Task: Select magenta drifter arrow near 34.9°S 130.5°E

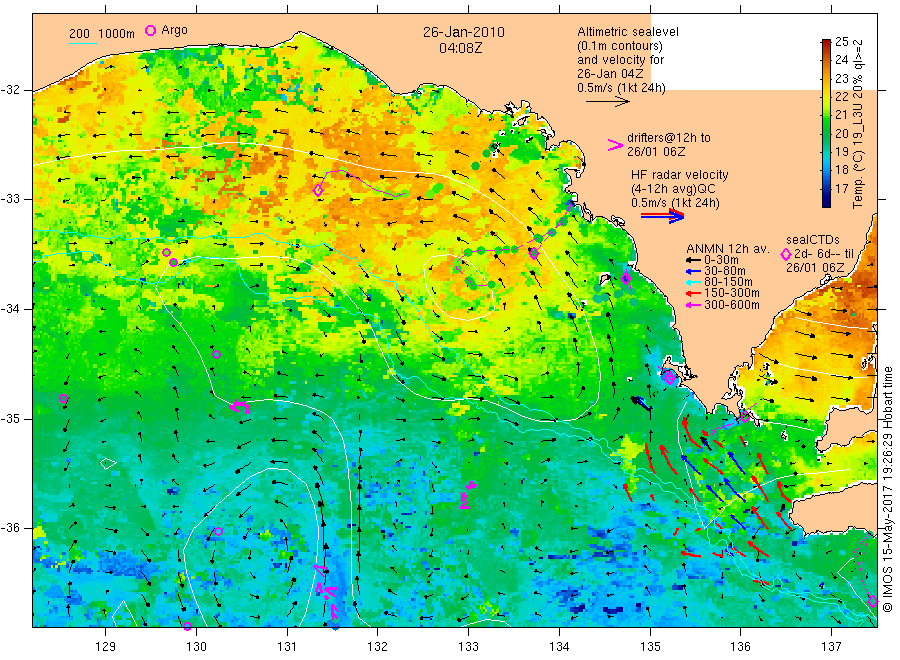Action: click(x=240, y=406)
